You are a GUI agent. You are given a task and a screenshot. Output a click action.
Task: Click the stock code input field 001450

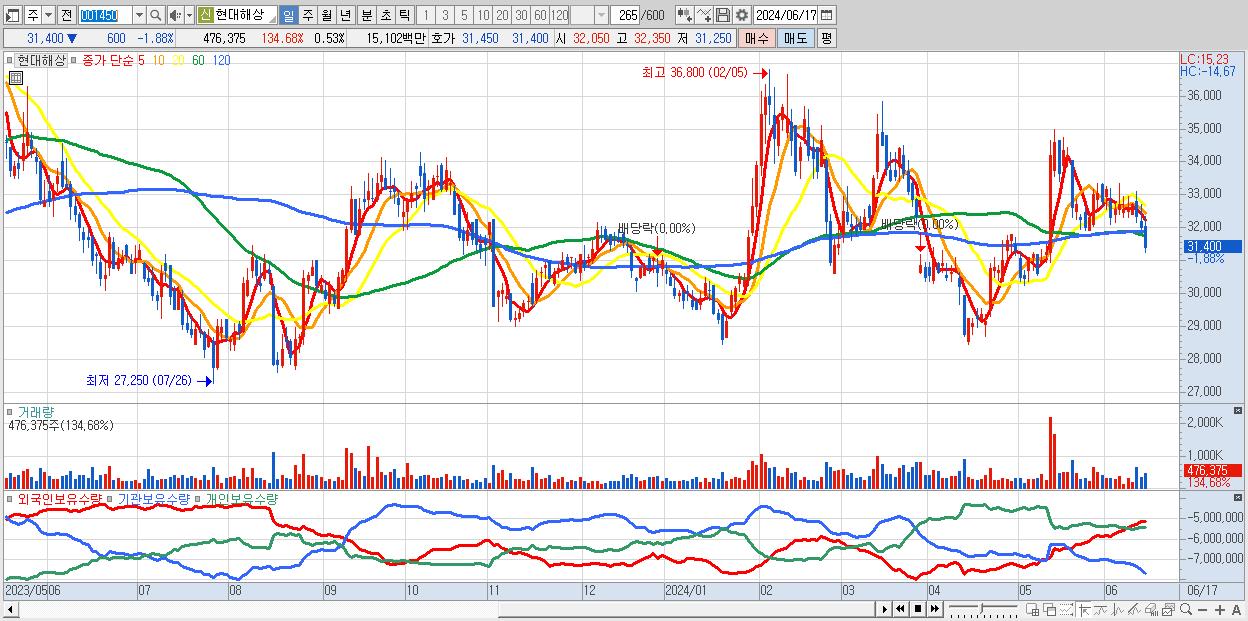[x=106, y=15]
